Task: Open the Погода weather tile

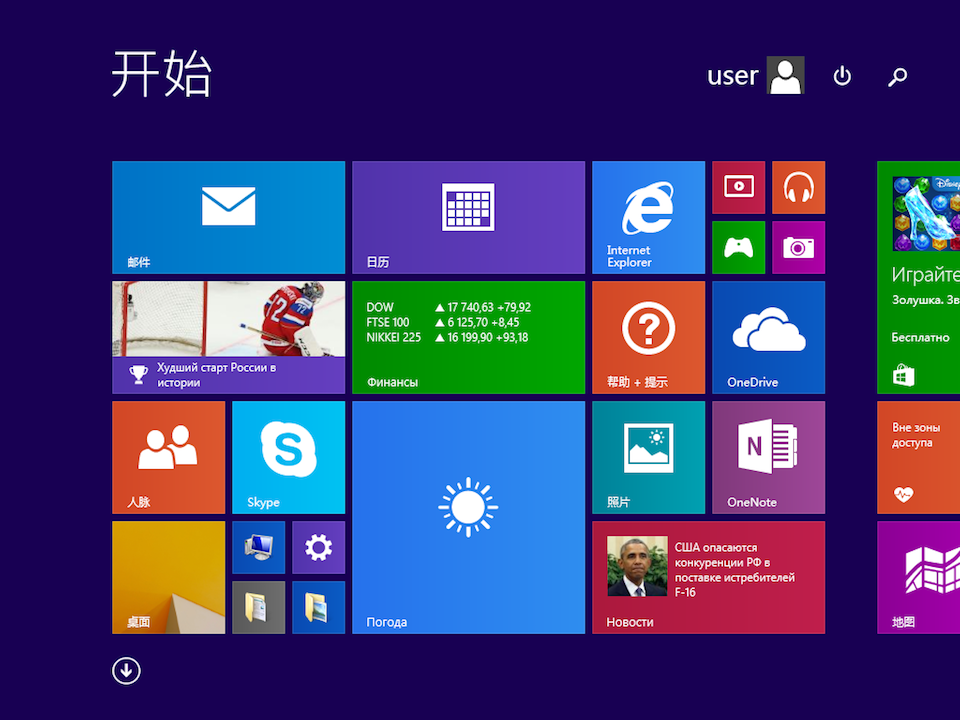Action: pos(468,517)
